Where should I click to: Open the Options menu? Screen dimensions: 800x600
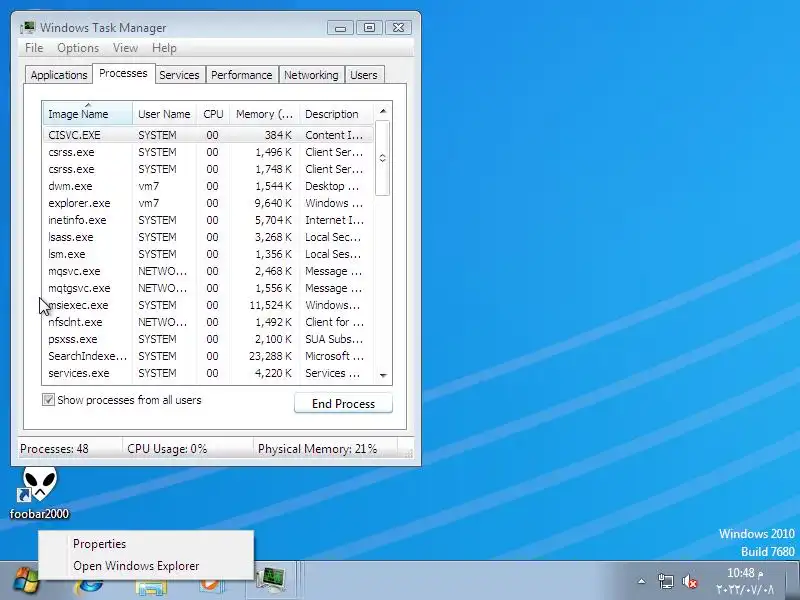tap(78, 48)
